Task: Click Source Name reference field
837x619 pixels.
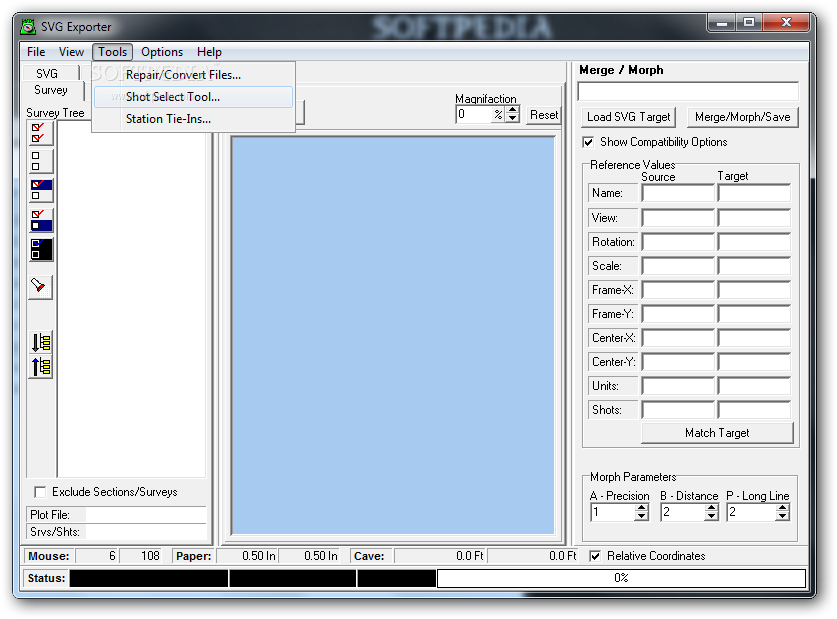Action: point(678,193)
